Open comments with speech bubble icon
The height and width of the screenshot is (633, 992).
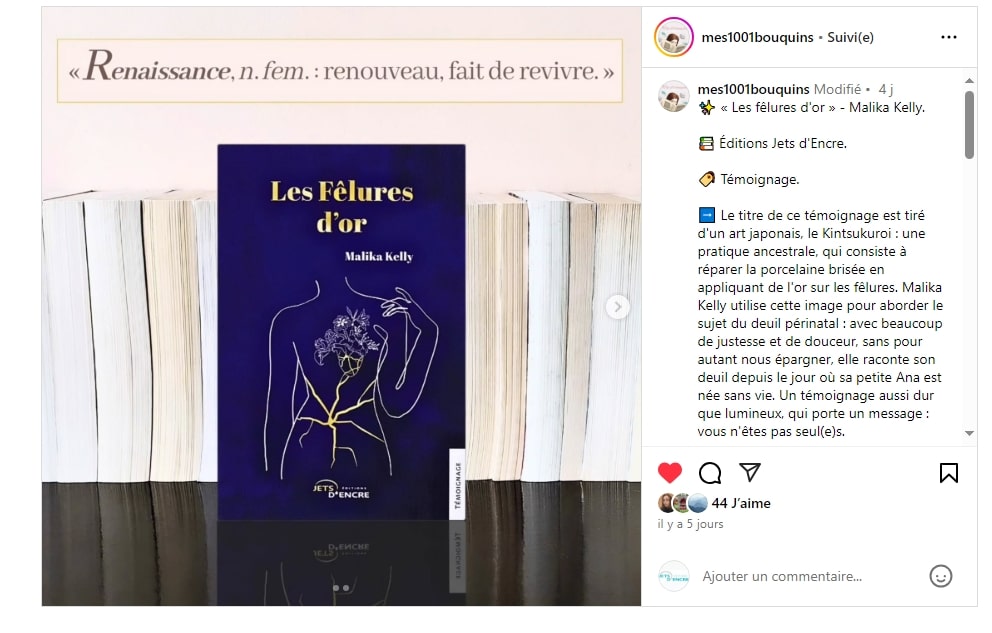click(710, 473)
